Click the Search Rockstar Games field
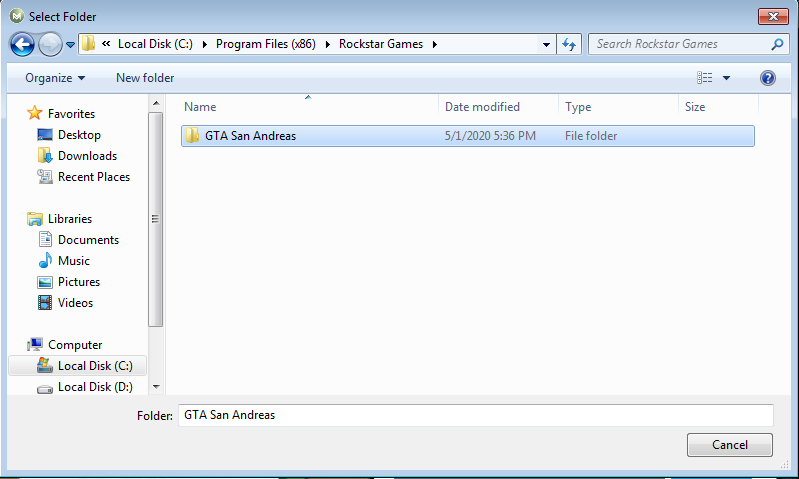The height and width of the screenshot is (479, 799). [688, 44]
